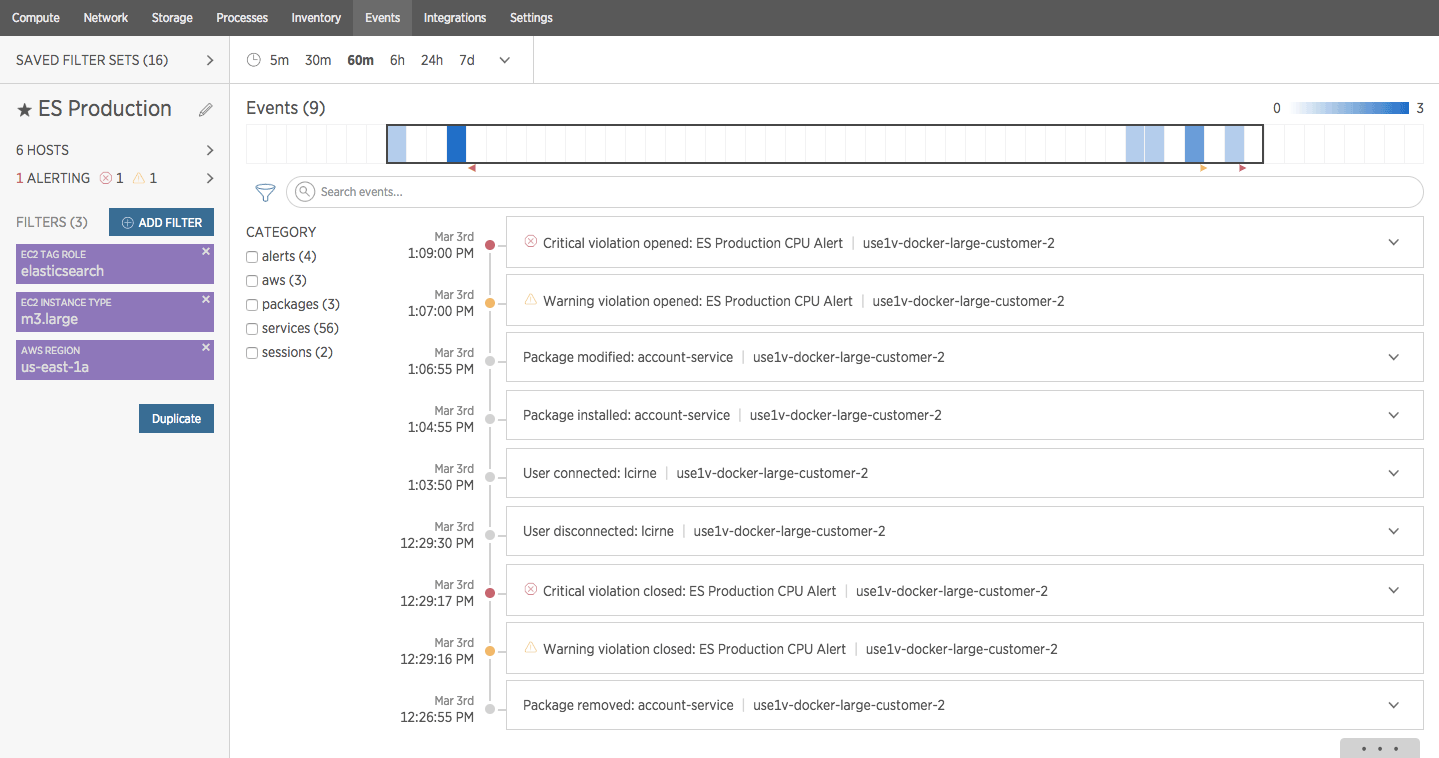Click the ADD FILTER button
This screenshot has height=758, width=1439.
pos(161,221)
